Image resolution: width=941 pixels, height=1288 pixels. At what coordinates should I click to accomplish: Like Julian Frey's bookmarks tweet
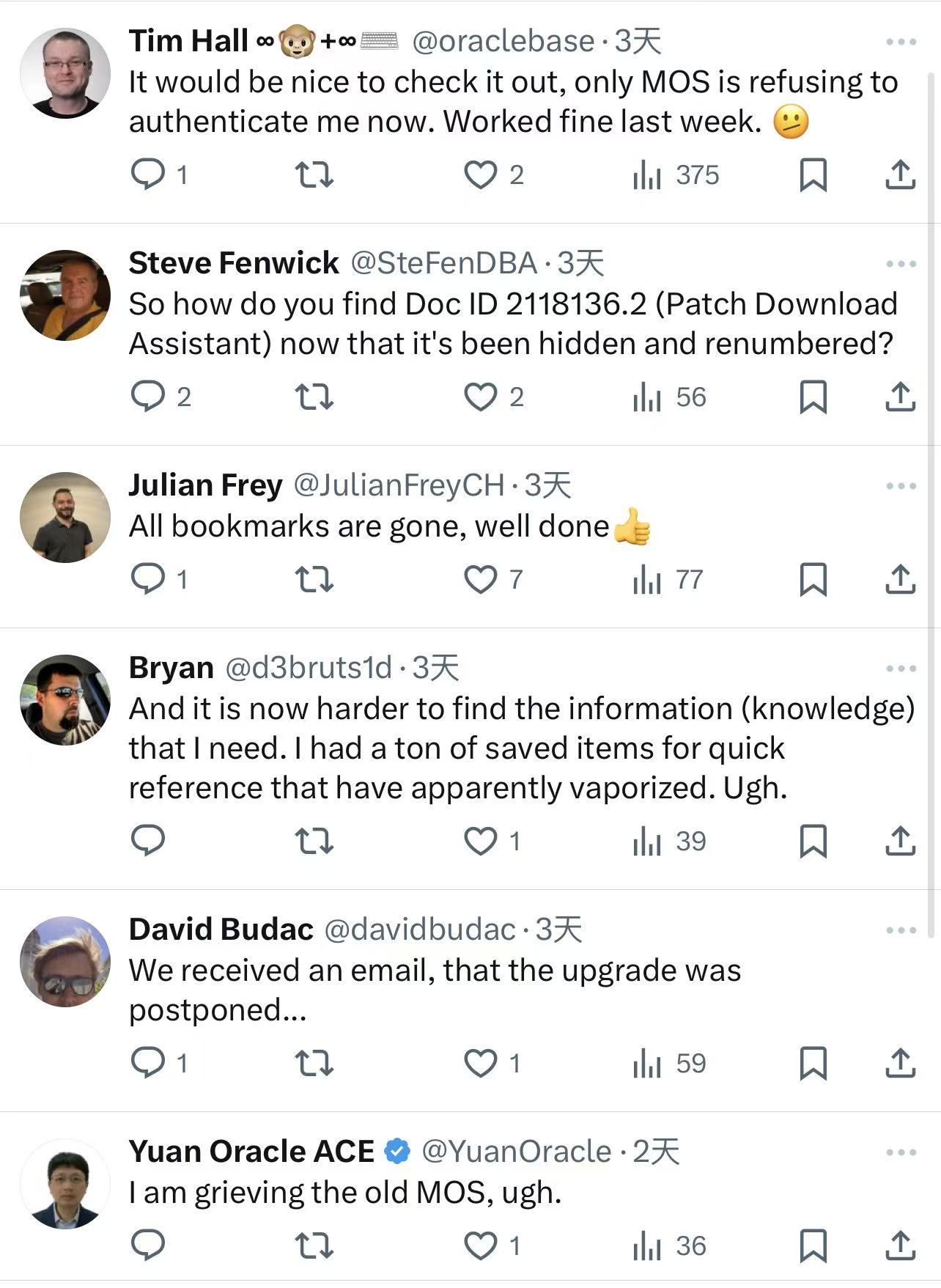(x=481, y=579)
